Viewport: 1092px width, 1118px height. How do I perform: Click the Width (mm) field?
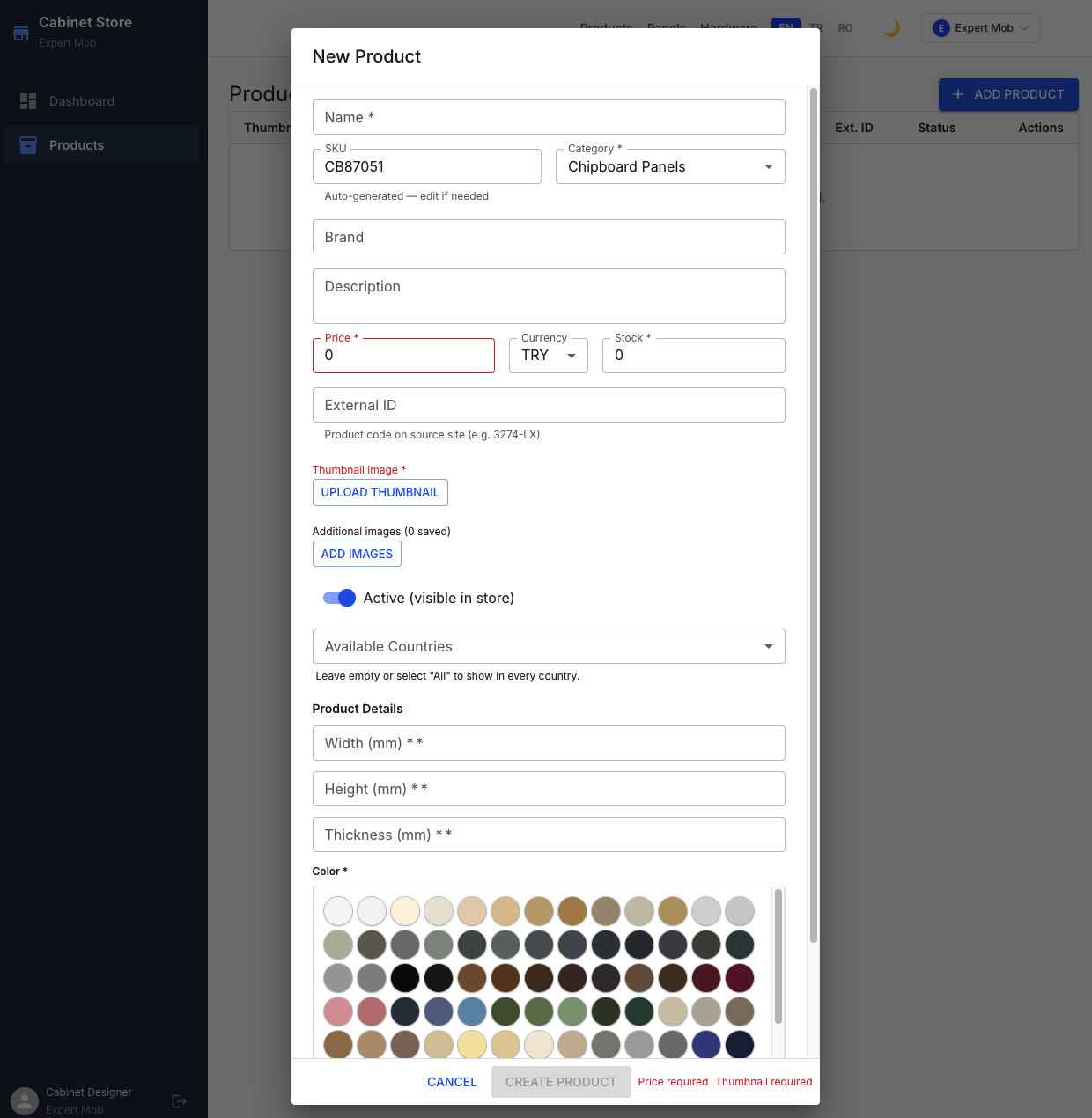click(549, 743)
